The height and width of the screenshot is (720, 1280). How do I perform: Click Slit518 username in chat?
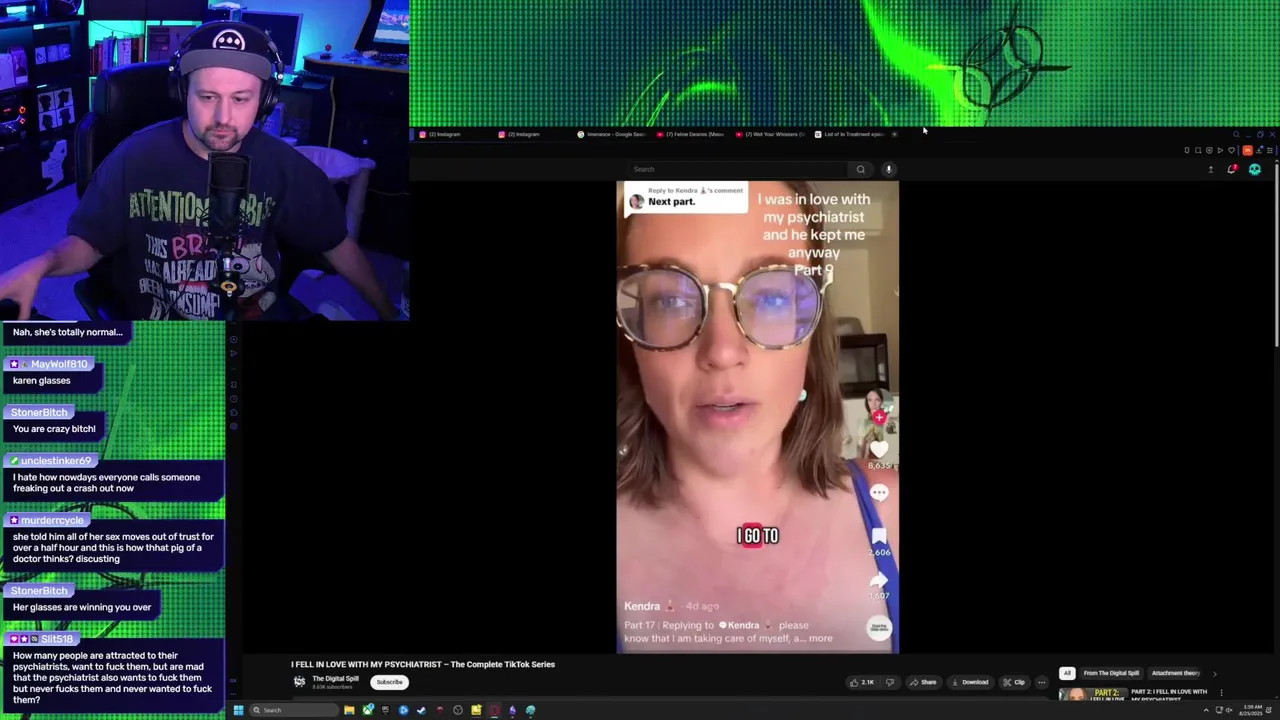[x=57, y=639]
